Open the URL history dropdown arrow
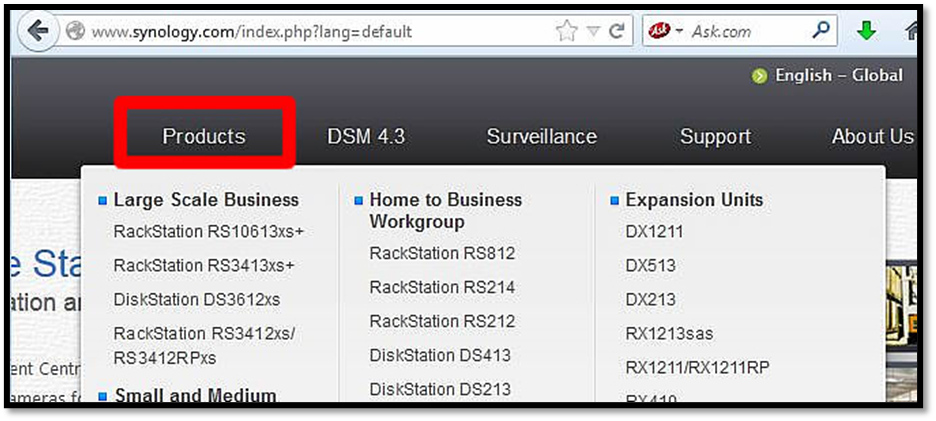936x421 pixels. [x=593, y=31]
